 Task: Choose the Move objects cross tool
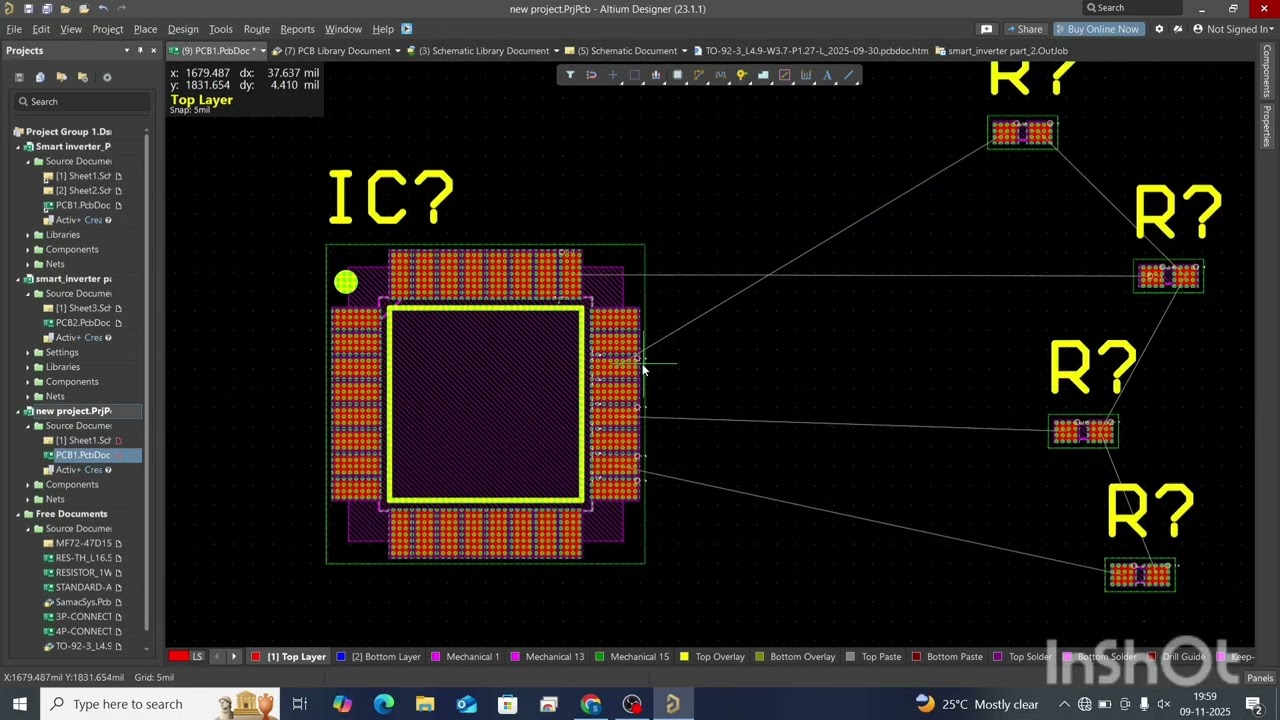pos(613,75)
